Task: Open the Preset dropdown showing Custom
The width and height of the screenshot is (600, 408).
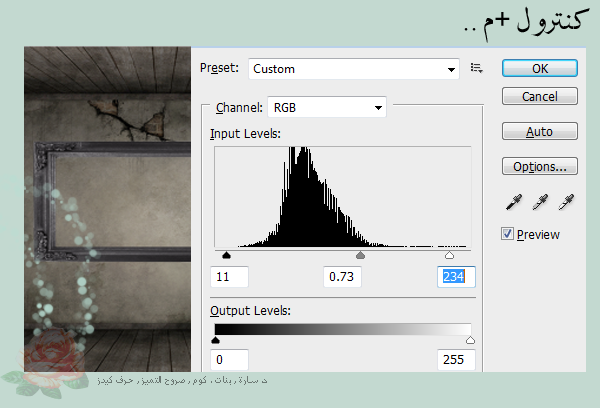Action: [x=352, y=69]
